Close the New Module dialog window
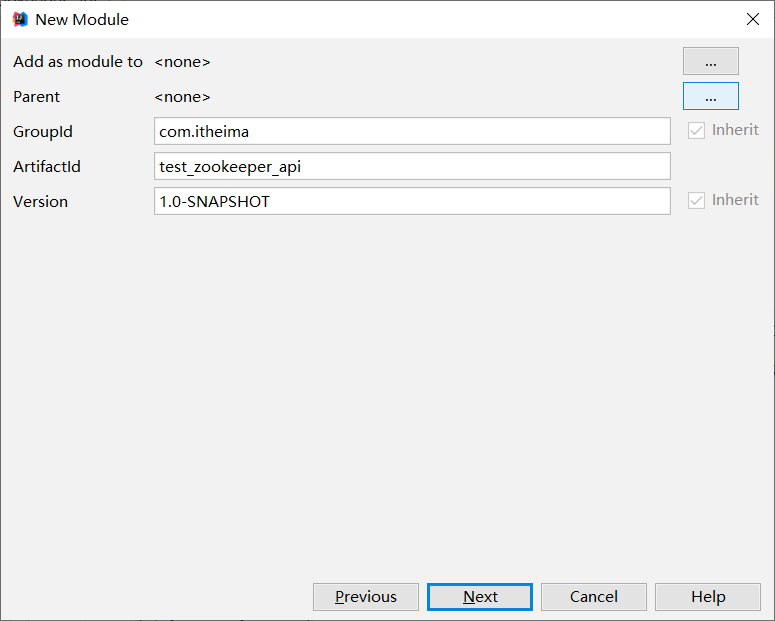 [752, 19]
